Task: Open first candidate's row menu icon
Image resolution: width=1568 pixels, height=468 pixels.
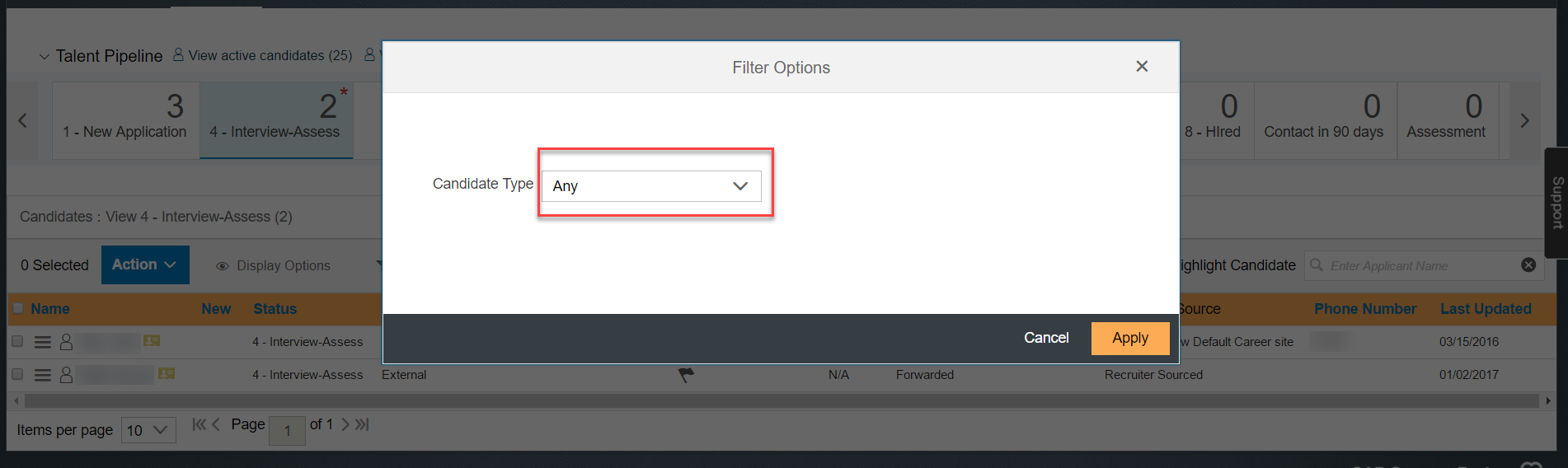Action: click(x=43, y=342)
